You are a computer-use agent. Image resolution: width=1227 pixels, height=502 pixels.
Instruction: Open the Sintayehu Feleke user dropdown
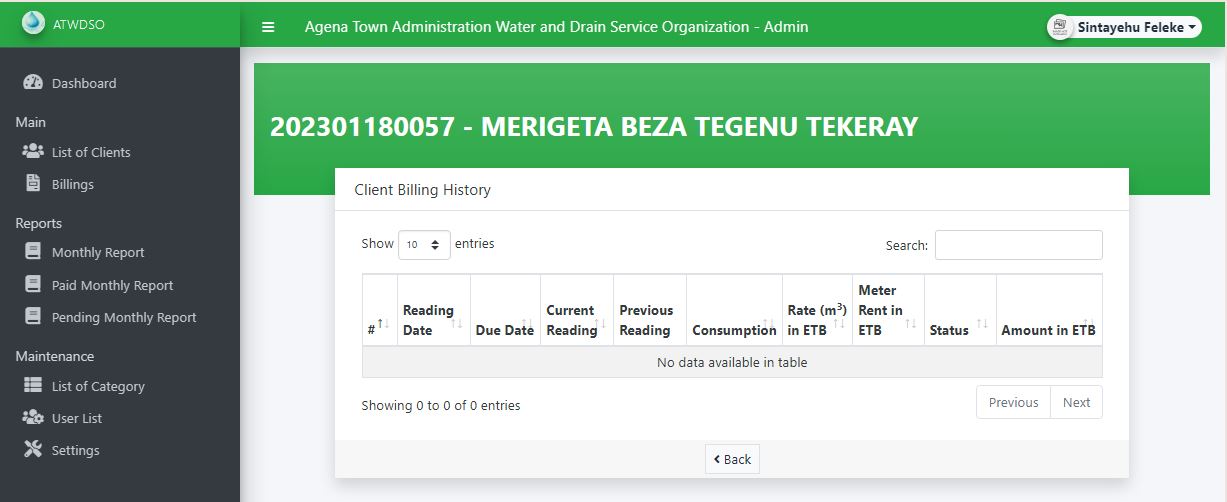tap(1125, 28)
